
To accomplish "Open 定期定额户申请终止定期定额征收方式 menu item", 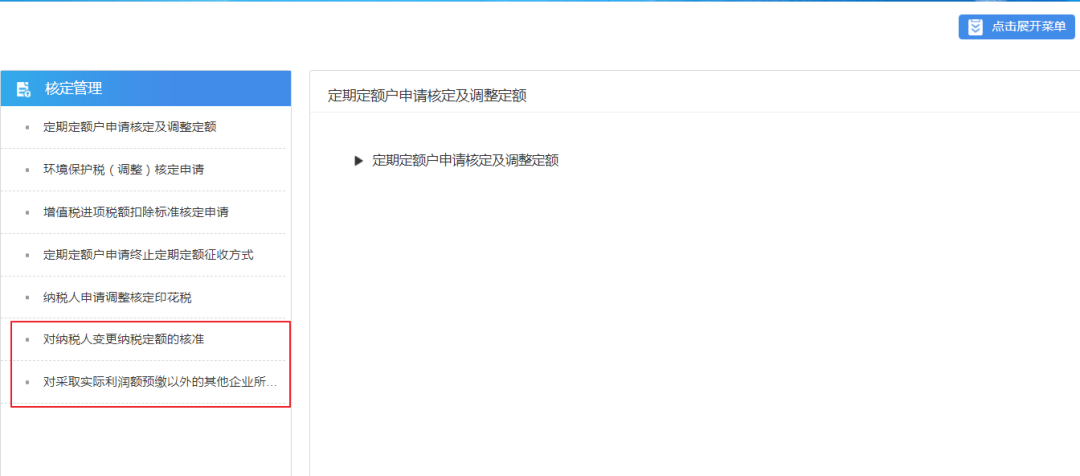I will tap(146, 255).
